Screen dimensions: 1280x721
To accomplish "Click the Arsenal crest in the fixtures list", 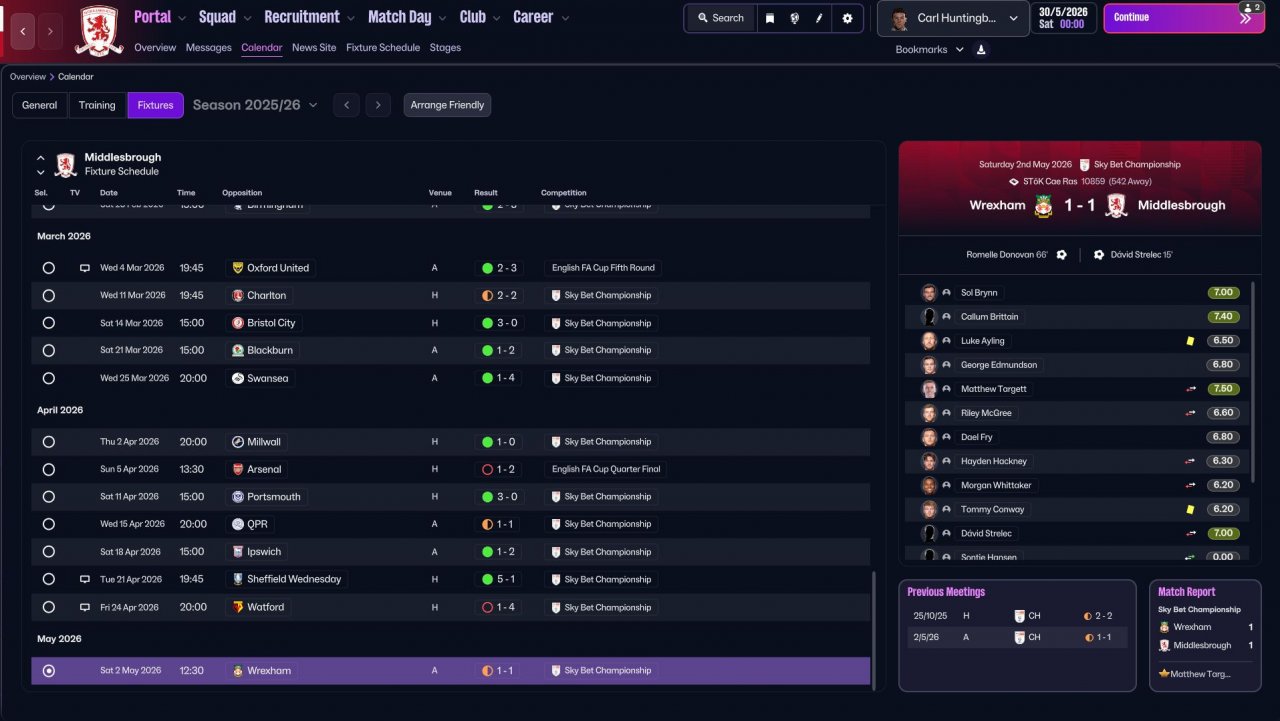I will click(x=238, y=469).
